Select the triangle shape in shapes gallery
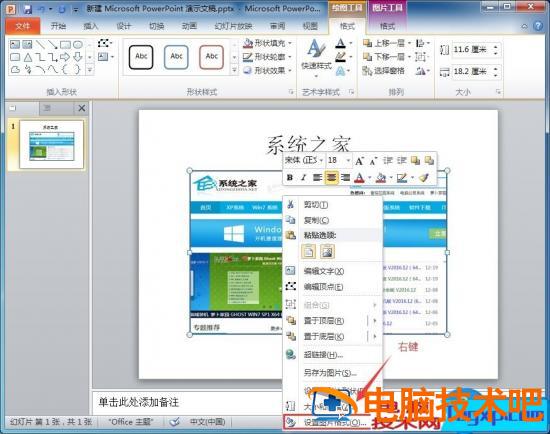The width and height of the screenshot is (550, 434). tap(28, 57)
